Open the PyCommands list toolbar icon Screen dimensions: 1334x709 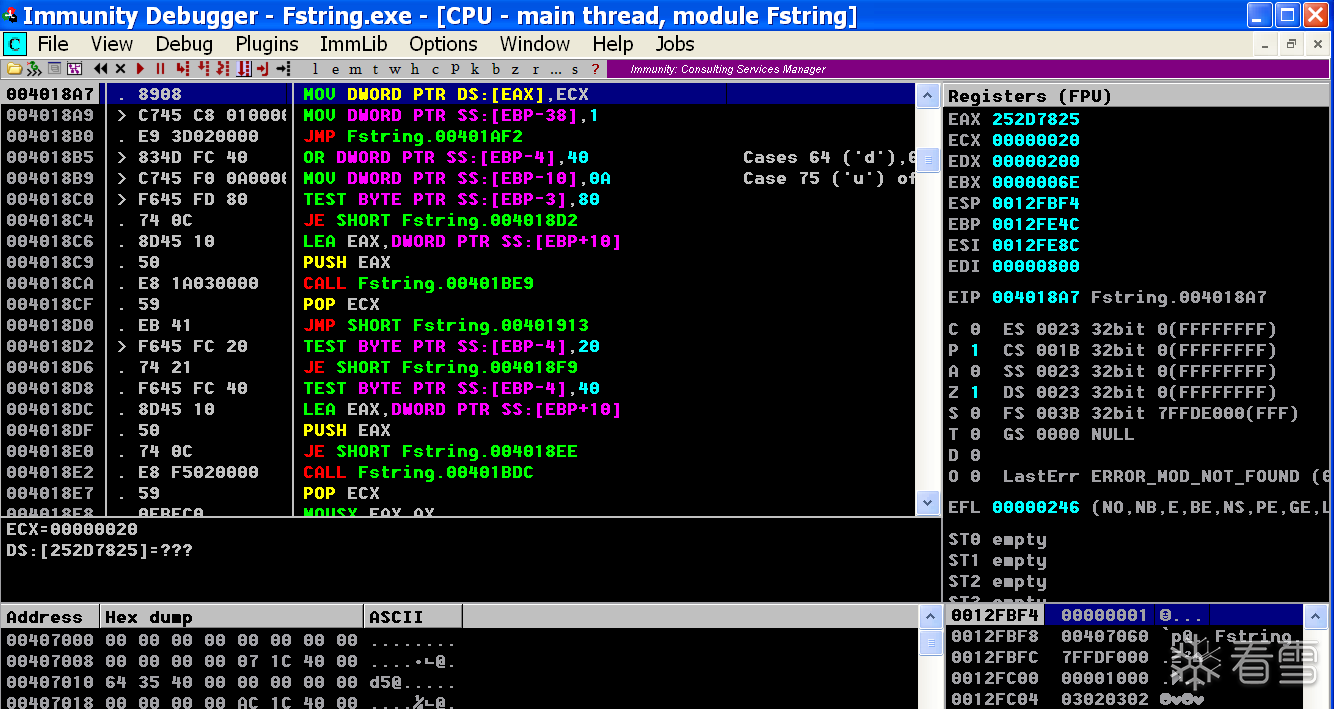(74, 69)
